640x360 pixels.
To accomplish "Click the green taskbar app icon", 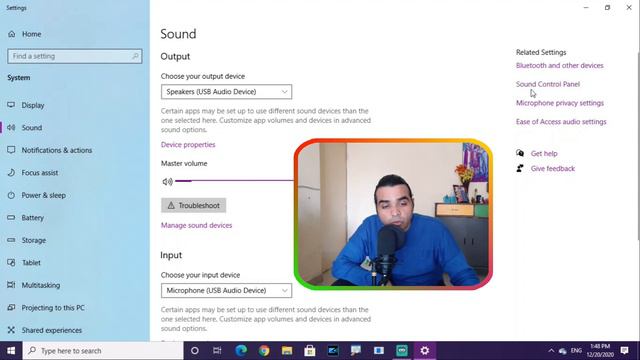I will [x=402, y=351].
